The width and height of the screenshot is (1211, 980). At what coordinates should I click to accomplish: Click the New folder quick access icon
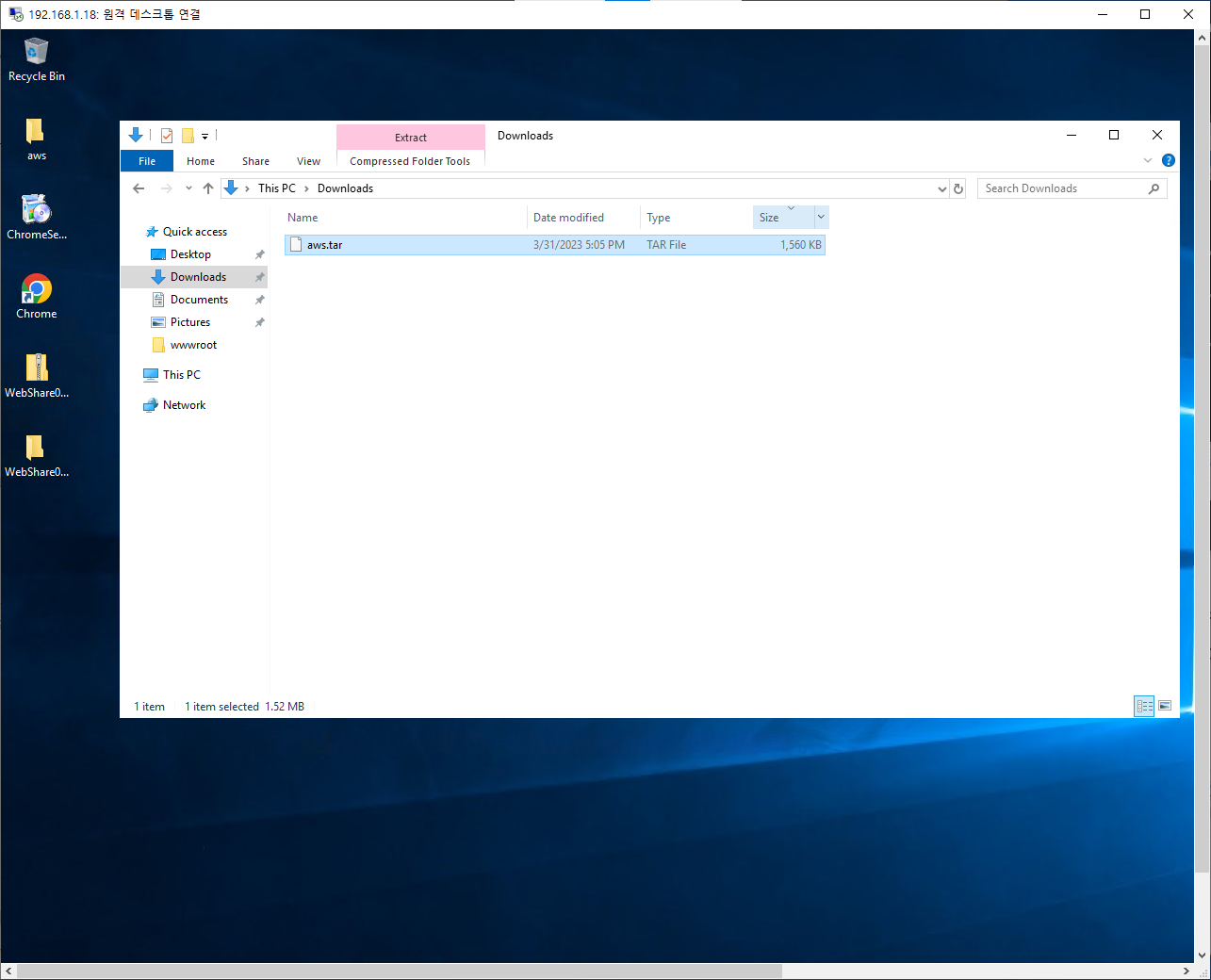click(x=188, y=136)
